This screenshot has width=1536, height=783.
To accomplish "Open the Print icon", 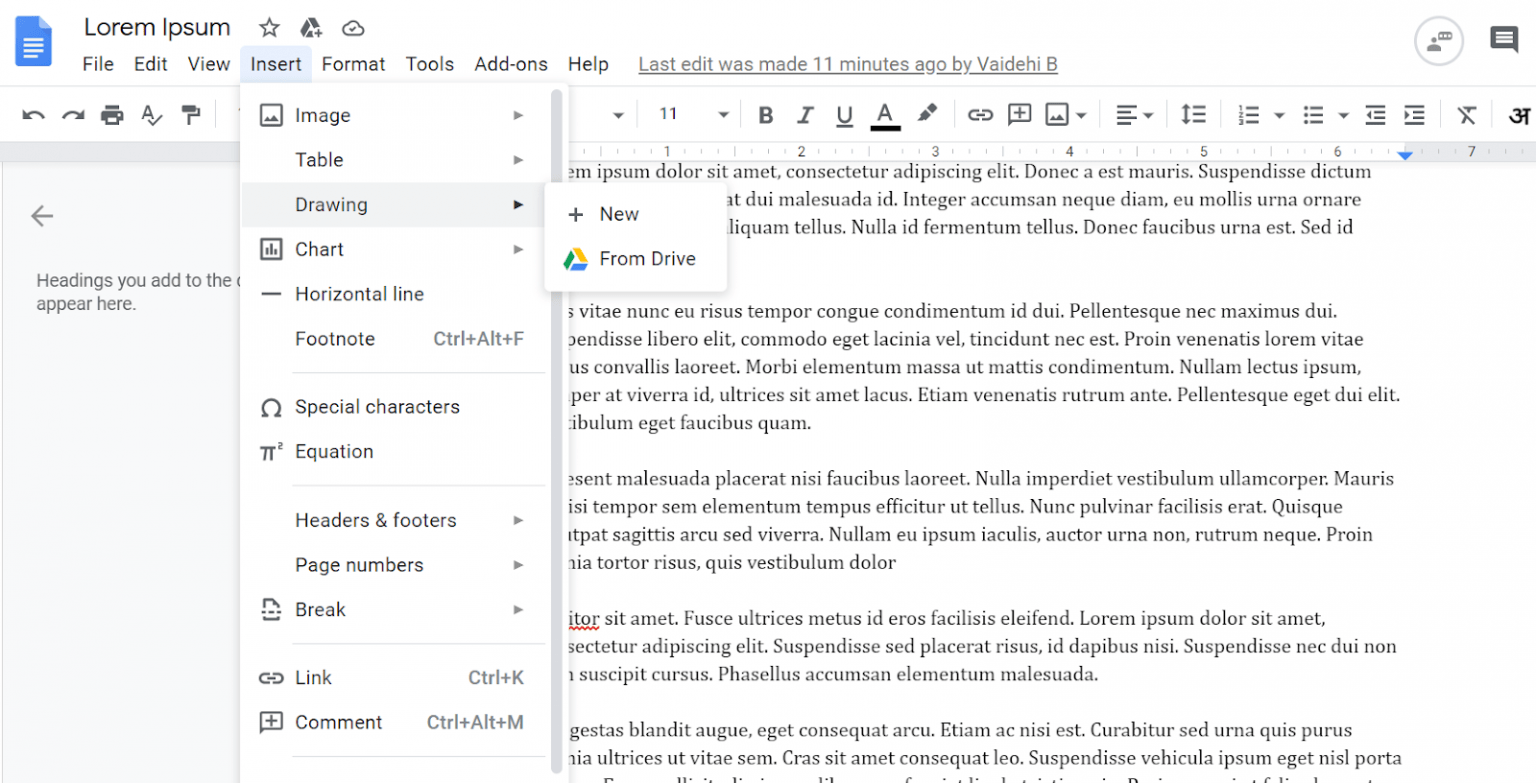I will (112, 114).
